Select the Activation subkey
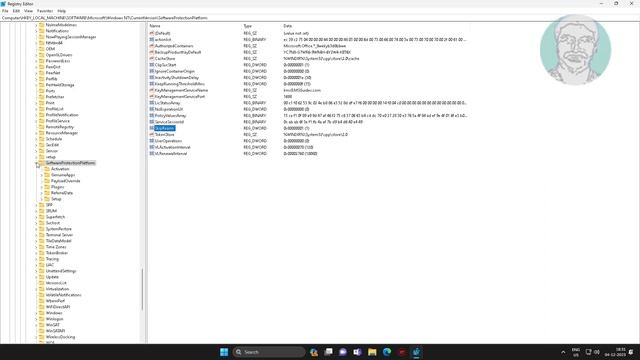Image resolution: width=640 pixels, height=360 pixels. [60, 169]
